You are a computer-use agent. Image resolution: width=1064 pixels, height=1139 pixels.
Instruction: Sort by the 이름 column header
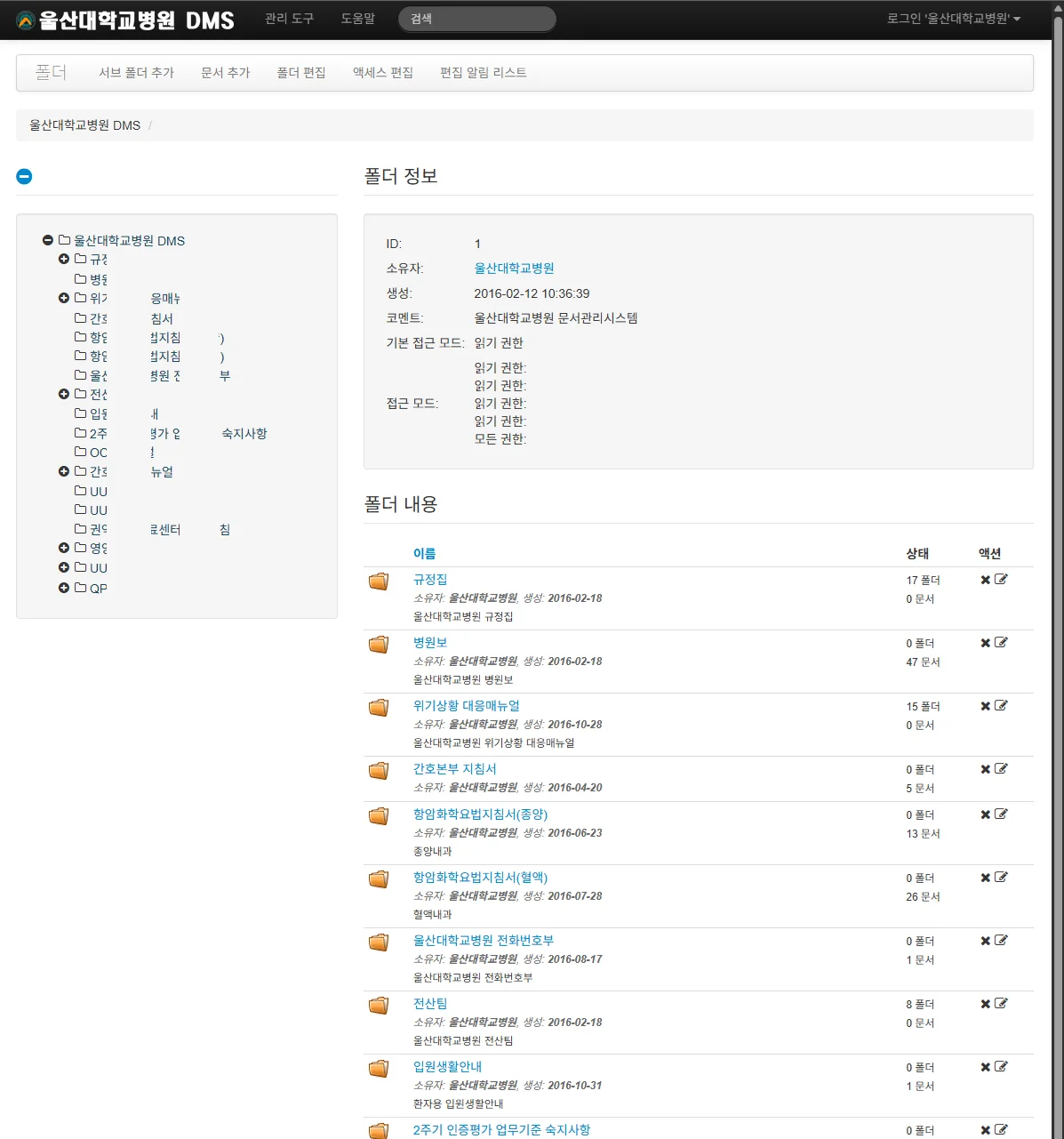424,554
